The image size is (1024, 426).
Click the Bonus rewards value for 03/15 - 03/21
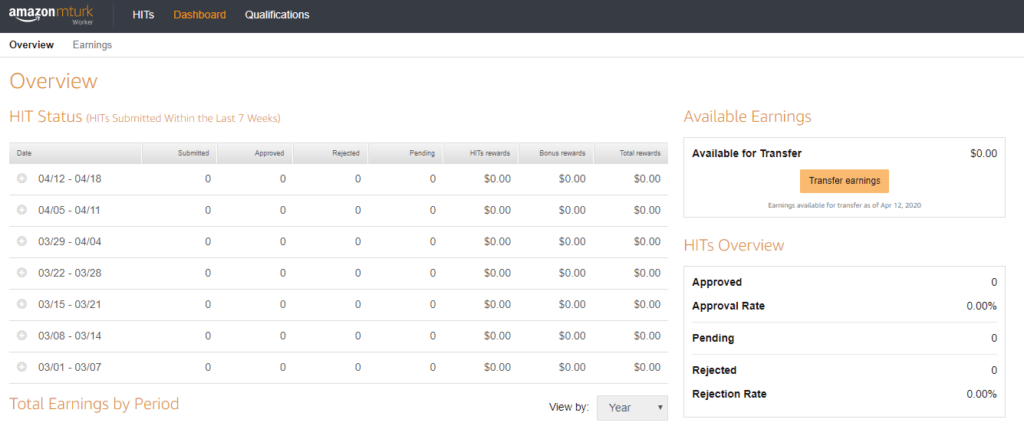(x=572, y=304)
